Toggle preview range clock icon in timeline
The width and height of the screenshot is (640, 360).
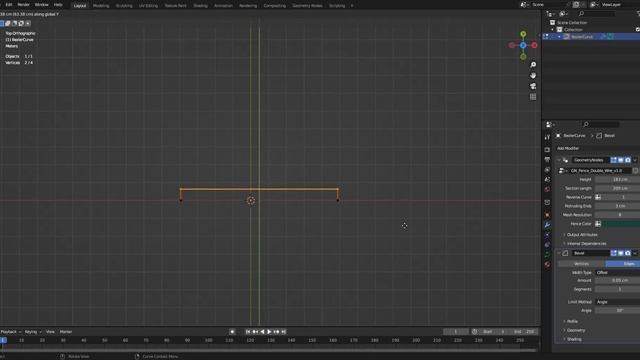coord(474,332)
